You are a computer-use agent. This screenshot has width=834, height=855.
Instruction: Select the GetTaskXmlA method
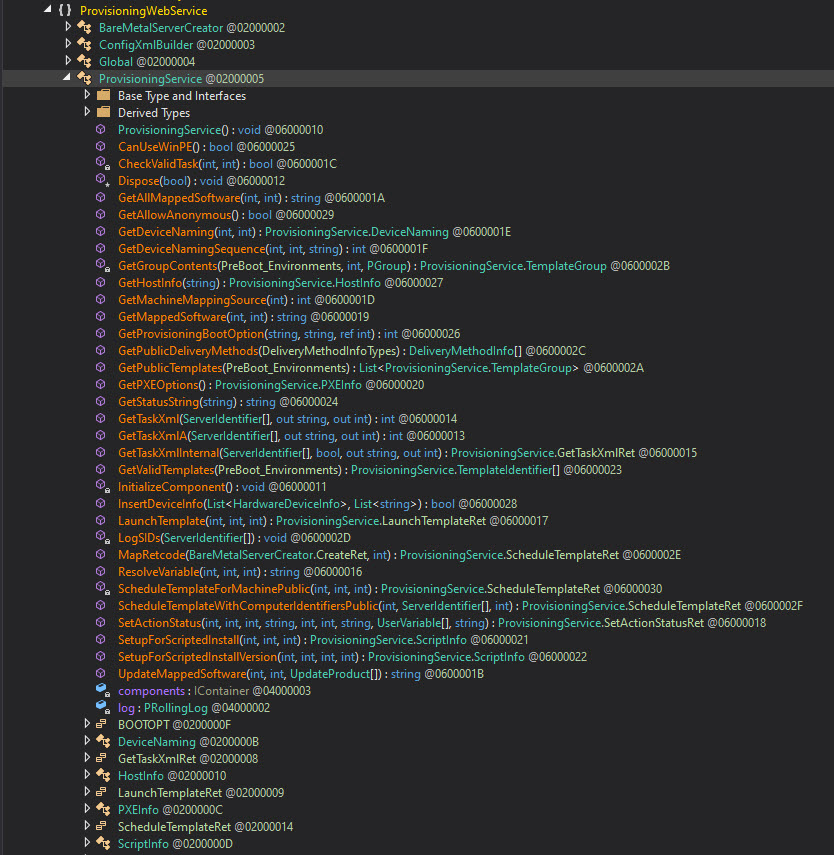(291, 436)
